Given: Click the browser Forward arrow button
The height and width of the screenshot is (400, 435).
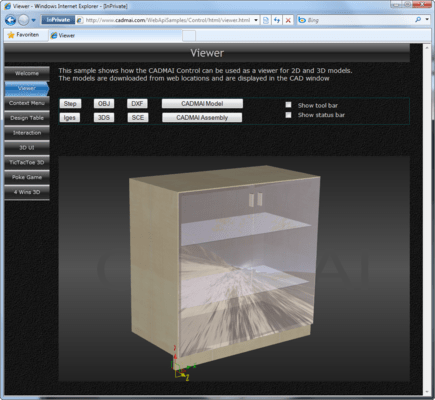Looking at the screenshot, I should point(24,20).
